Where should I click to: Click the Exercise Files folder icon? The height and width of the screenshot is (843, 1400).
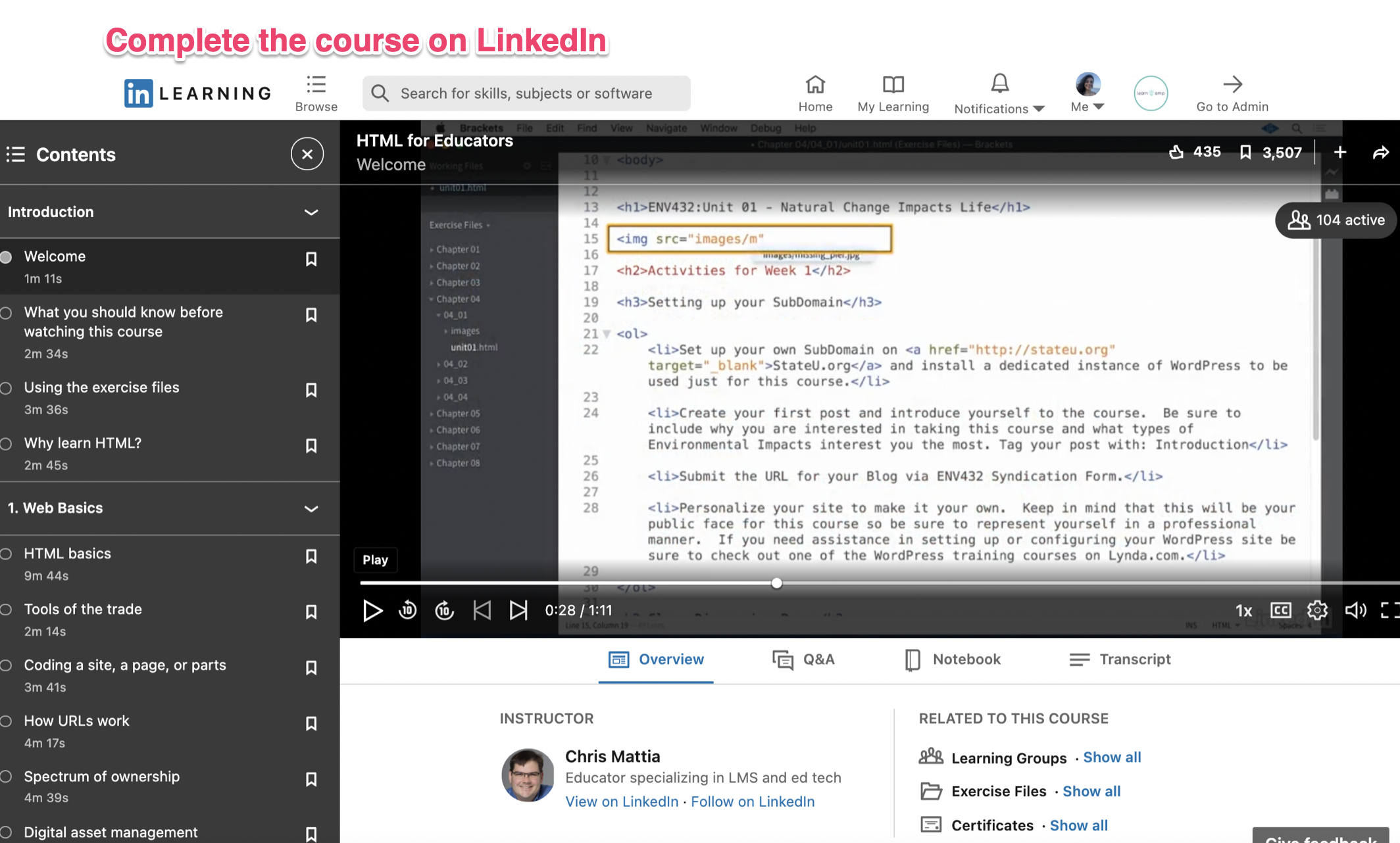point(931,791)
